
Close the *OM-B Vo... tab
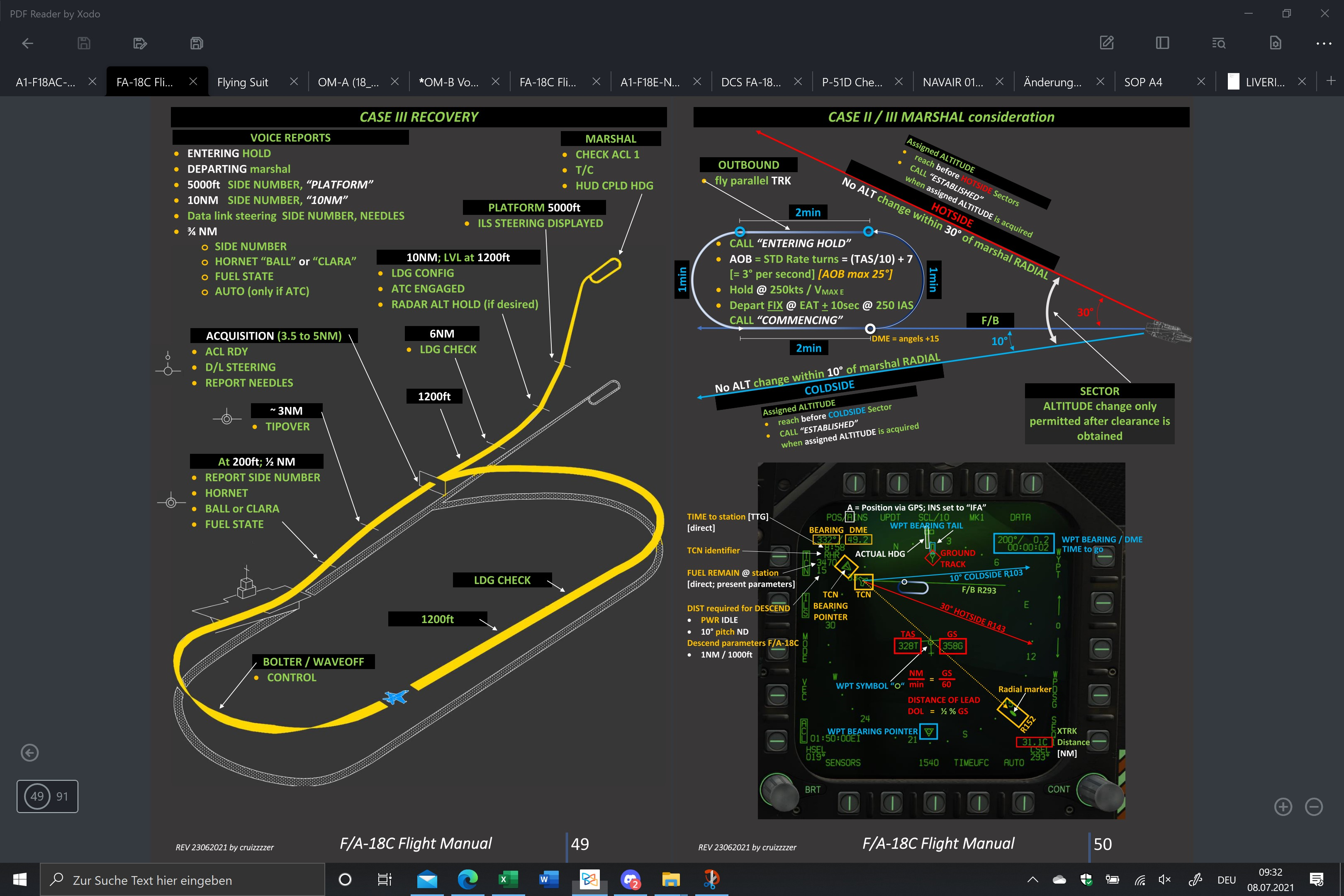495,82
